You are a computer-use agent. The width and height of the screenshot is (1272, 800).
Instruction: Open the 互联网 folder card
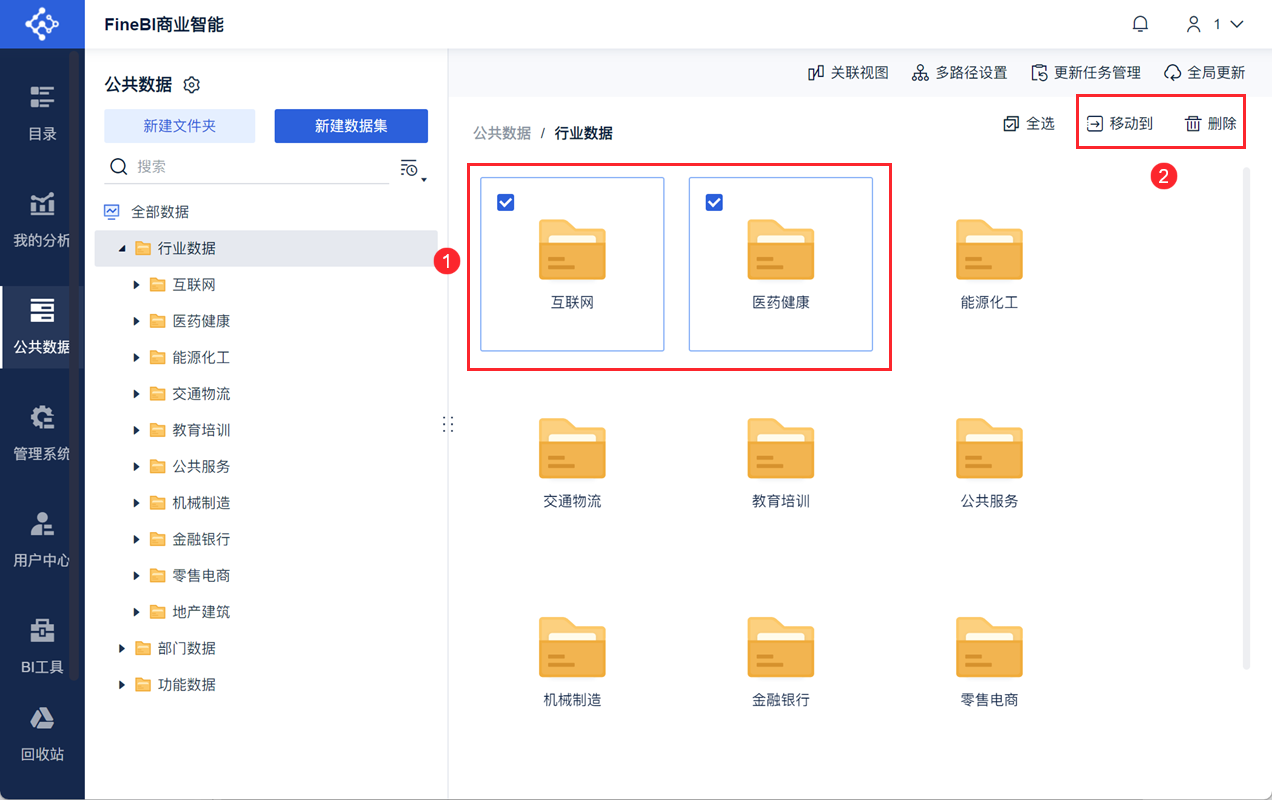pyautogui.click(x=572, y=264)
